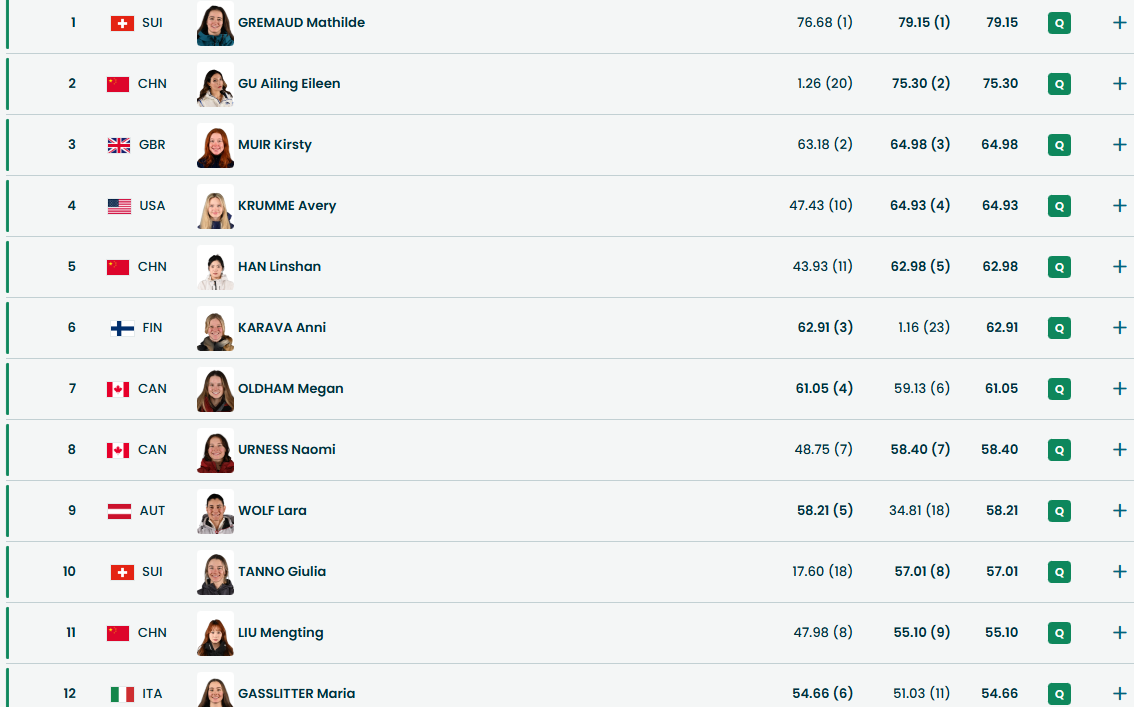Expand MUIR Kirsty's row plus icon
Image resolution: width=1134 pixels, height=707 pixels.
(x=1119, y=145)
